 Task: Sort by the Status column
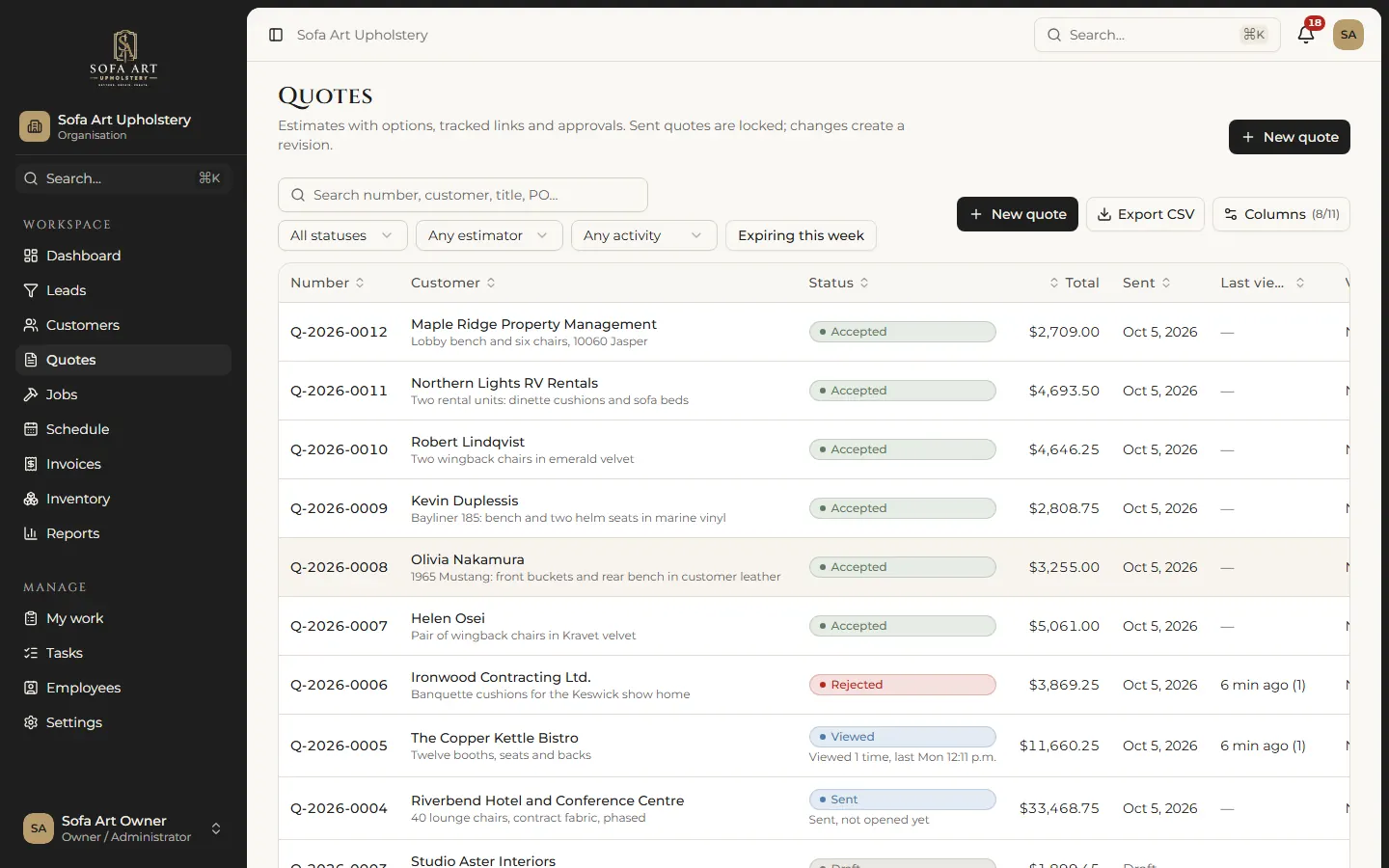click(838, 283)
